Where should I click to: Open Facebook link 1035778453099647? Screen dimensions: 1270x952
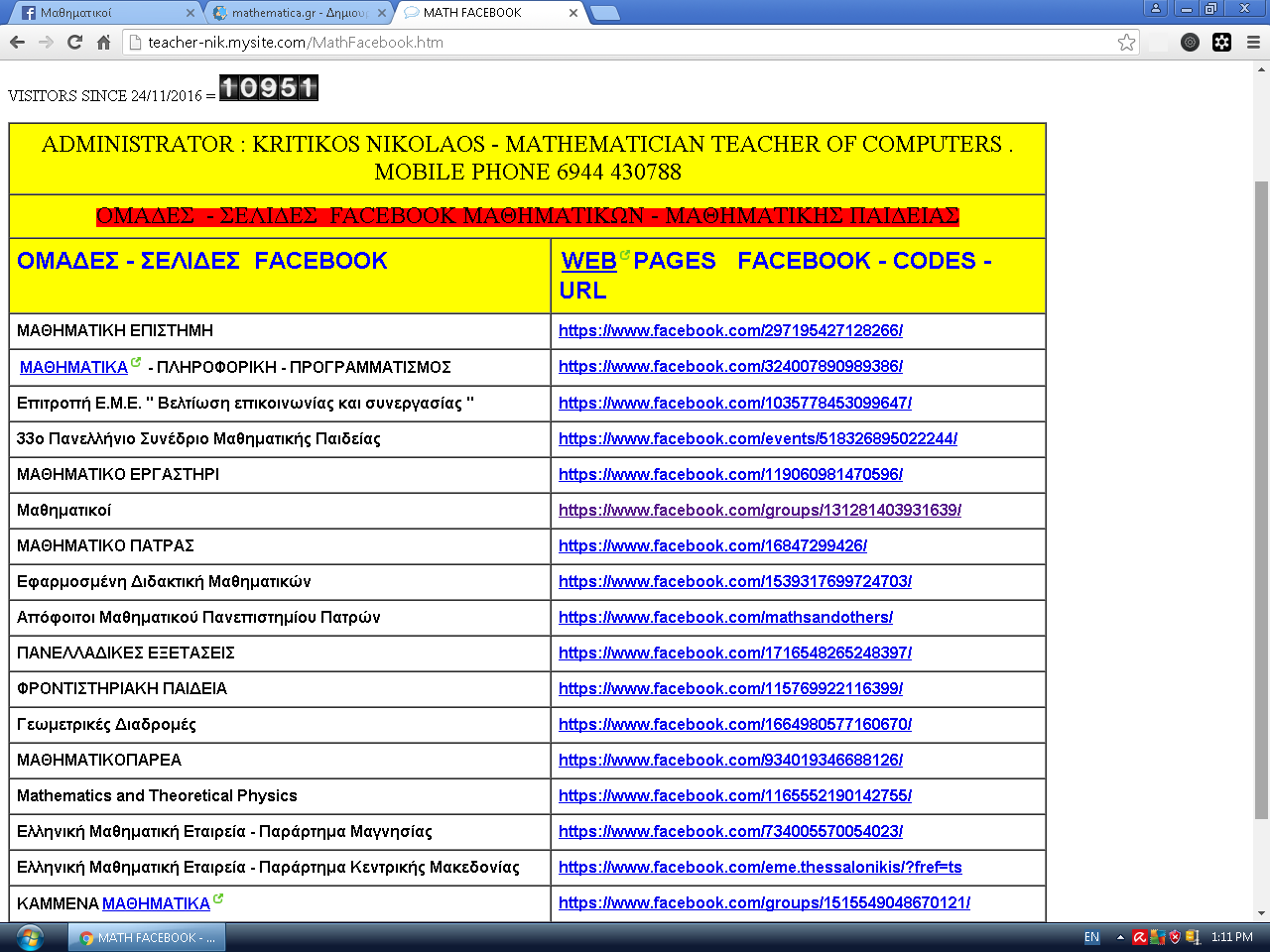735,403
